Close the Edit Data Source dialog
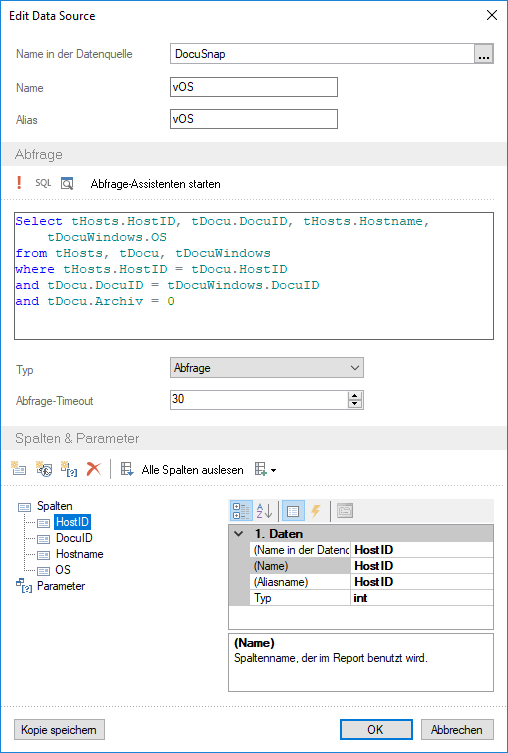Image resolution: width=508 pixels, height=753 pixels. pos(492,15)
